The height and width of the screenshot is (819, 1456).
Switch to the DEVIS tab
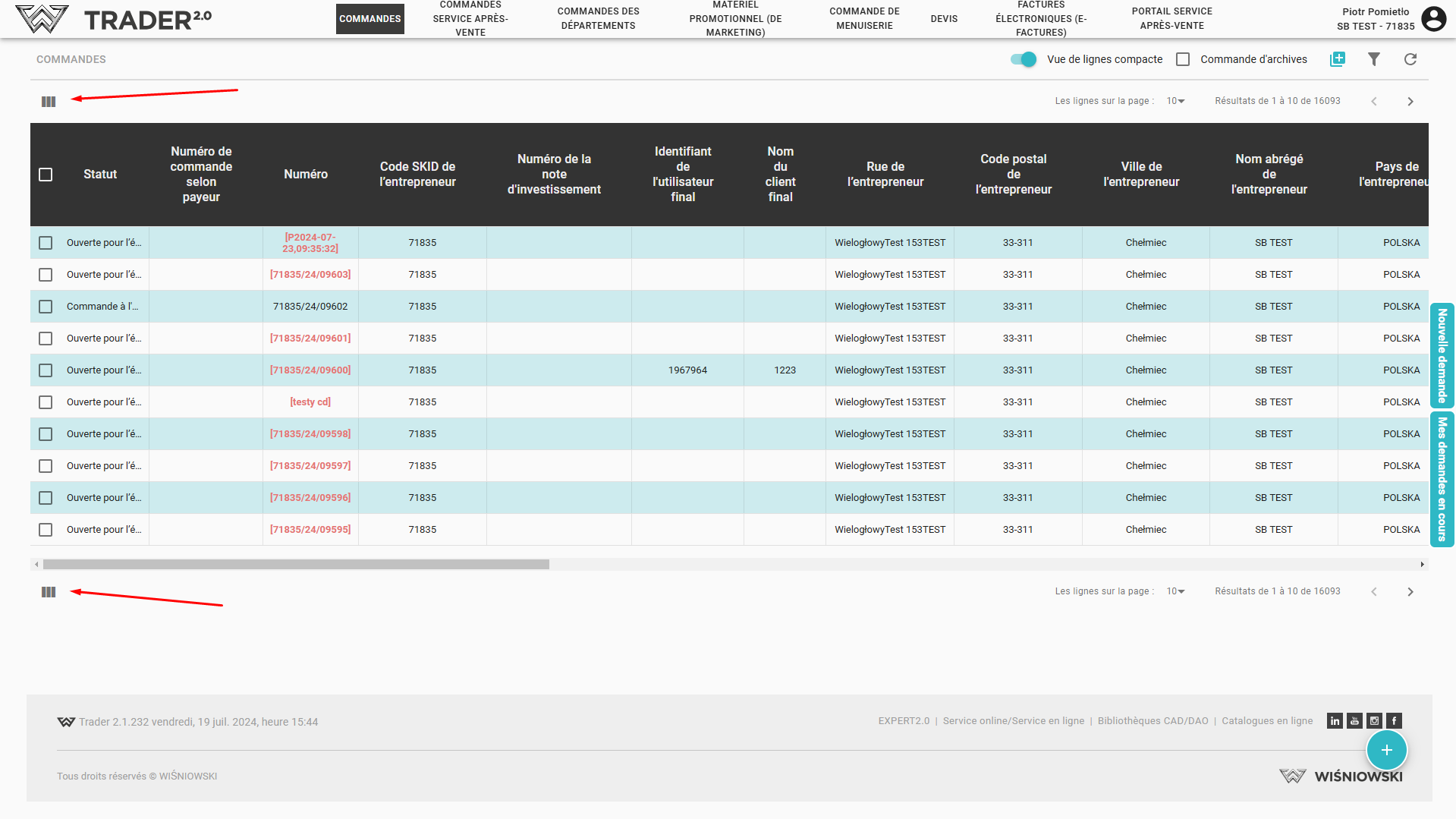point(944,19)
